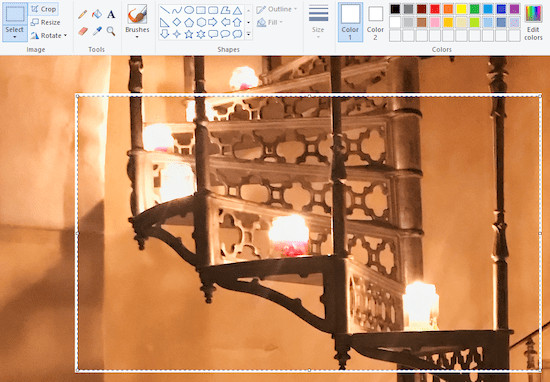Pick the Up arrow shape
The width and height of the screenshot is (550, 382).
coord(237,22)
